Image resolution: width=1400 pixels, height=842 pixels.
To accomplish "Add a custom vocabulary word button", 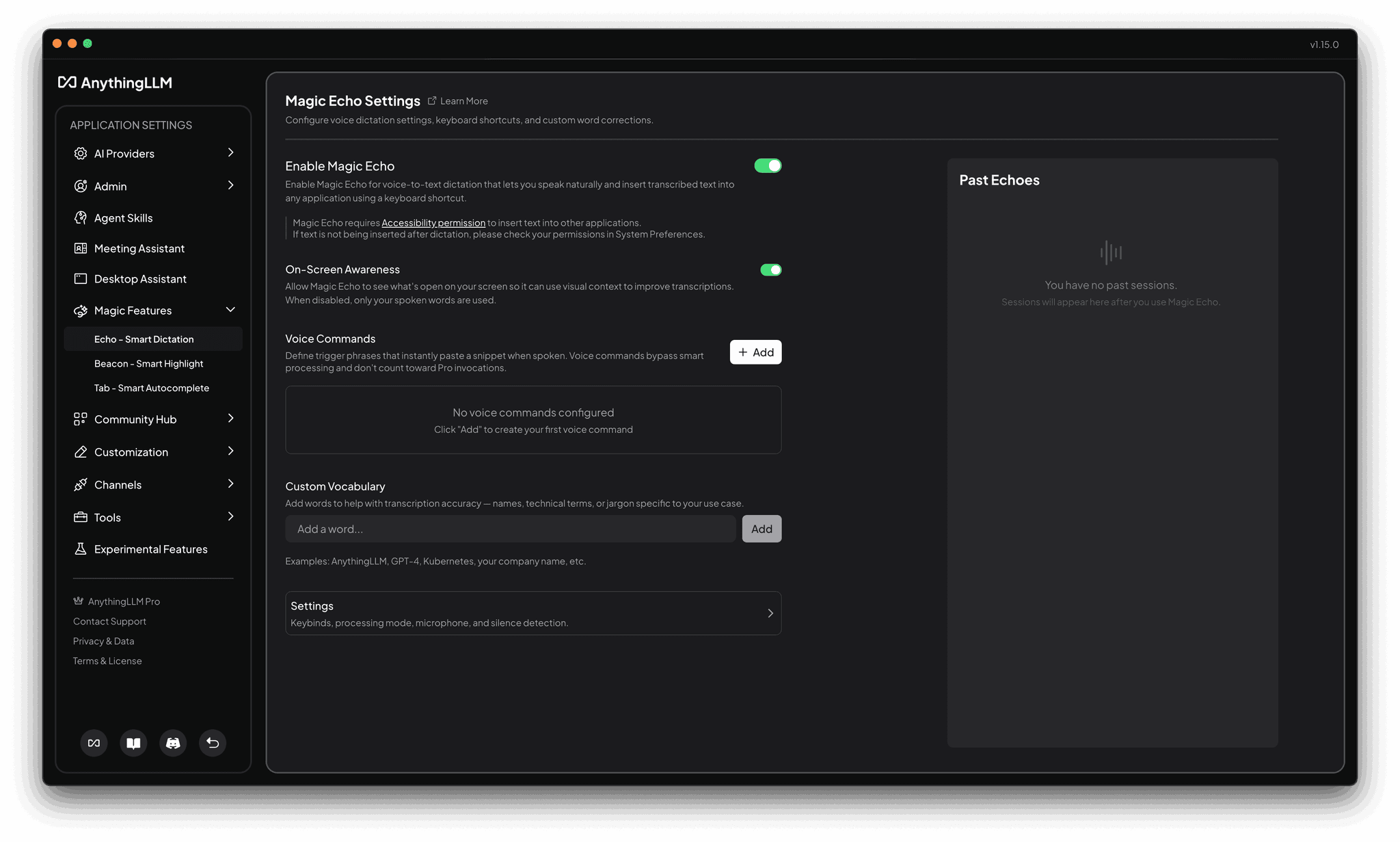I will click(x=762, y=529).
